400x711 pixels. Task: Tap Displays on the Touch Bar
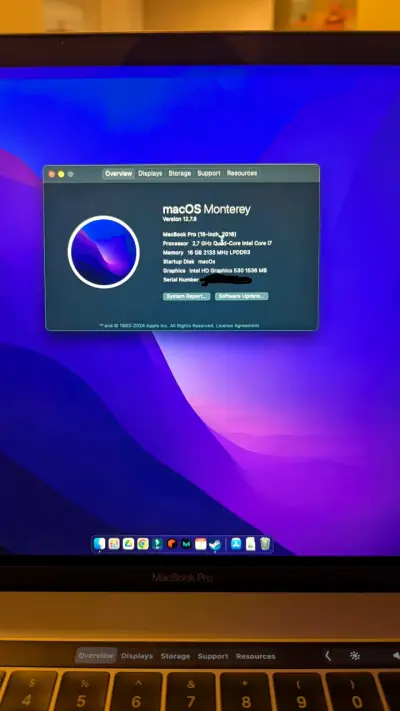(x=137, y=656)
